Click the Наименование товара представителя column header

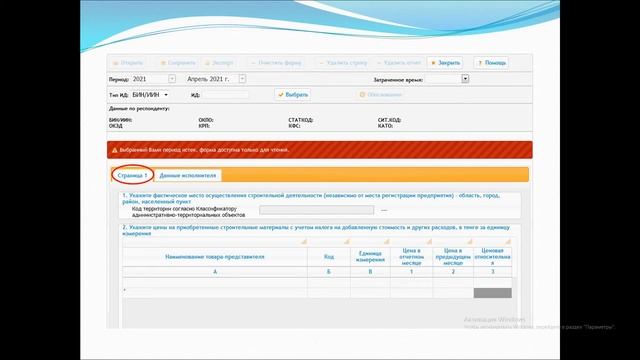[215, 257]
